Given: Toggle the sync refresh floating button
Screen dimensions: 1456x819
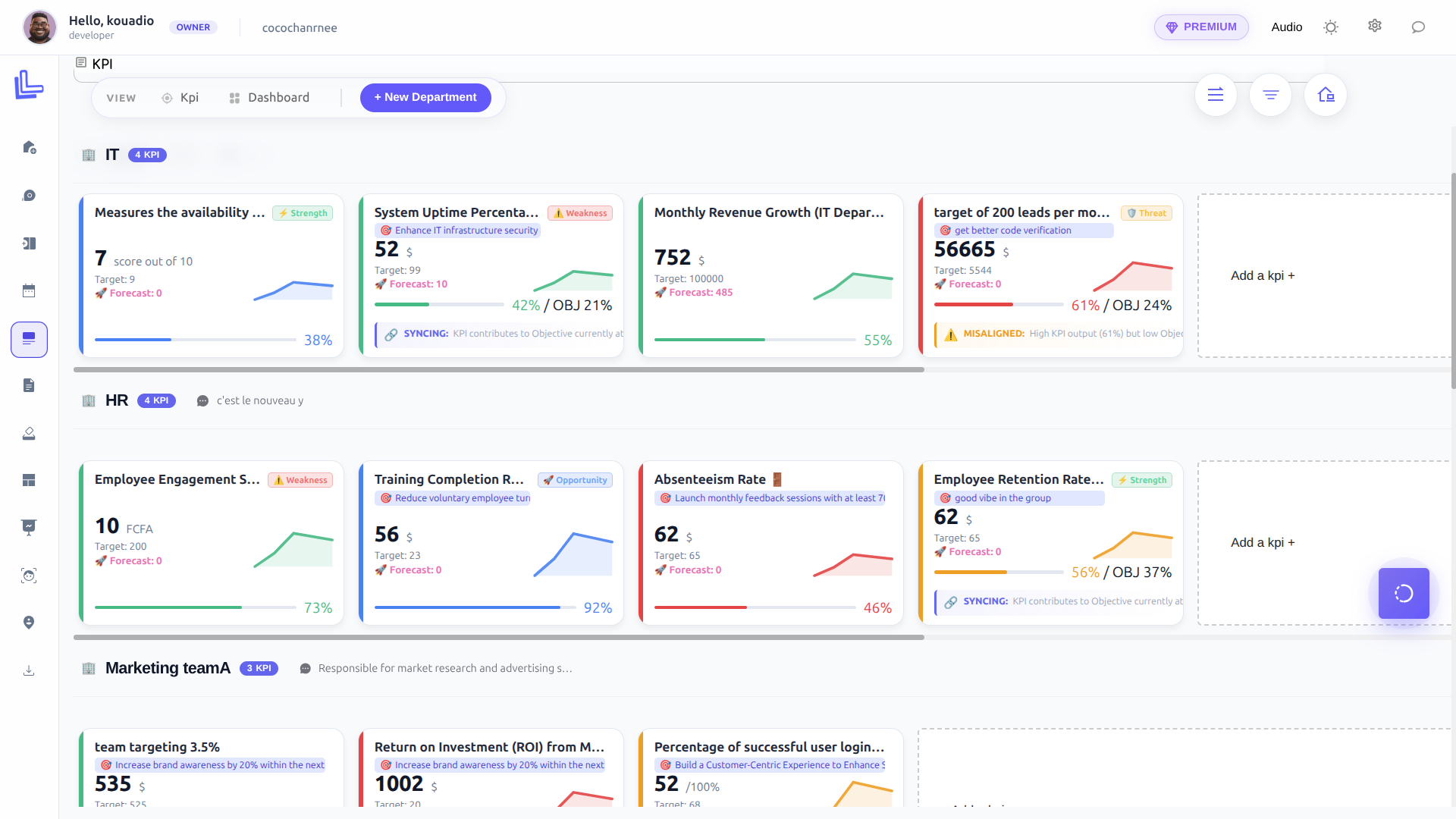Looking at the screenshot, I should coord(1404,594).
